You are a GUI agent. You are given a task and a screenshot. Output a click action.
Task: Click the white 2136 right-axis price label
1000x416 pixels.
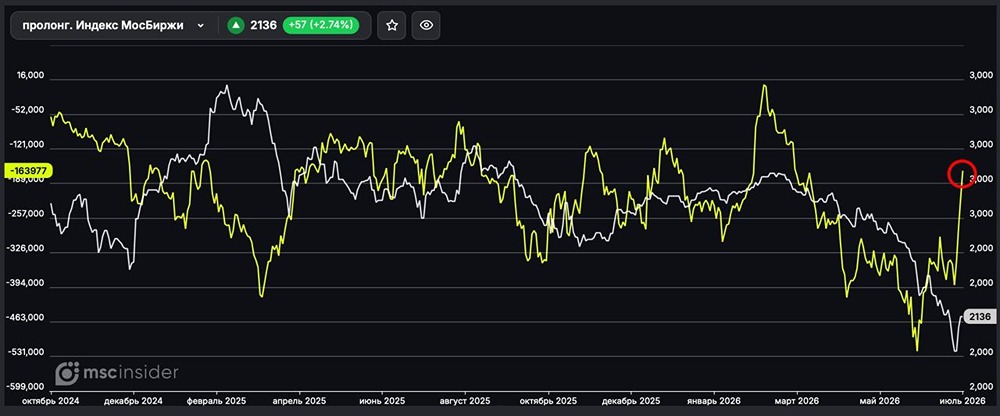[x=978, y=317]
